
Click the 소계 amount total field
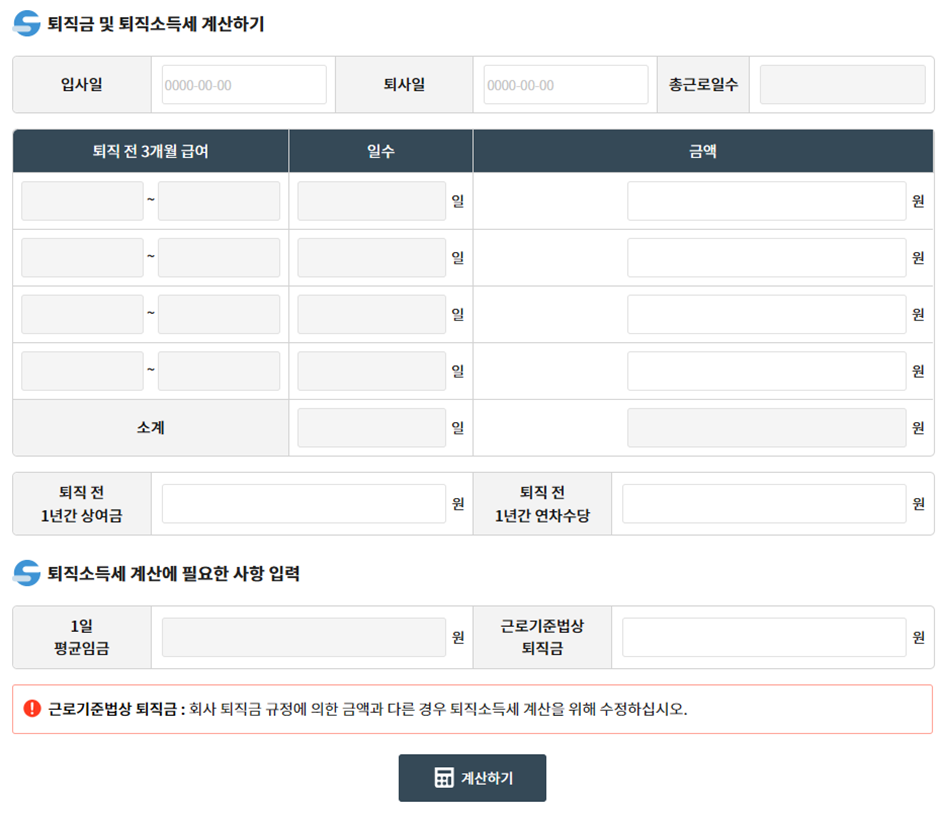click(766, 427)
